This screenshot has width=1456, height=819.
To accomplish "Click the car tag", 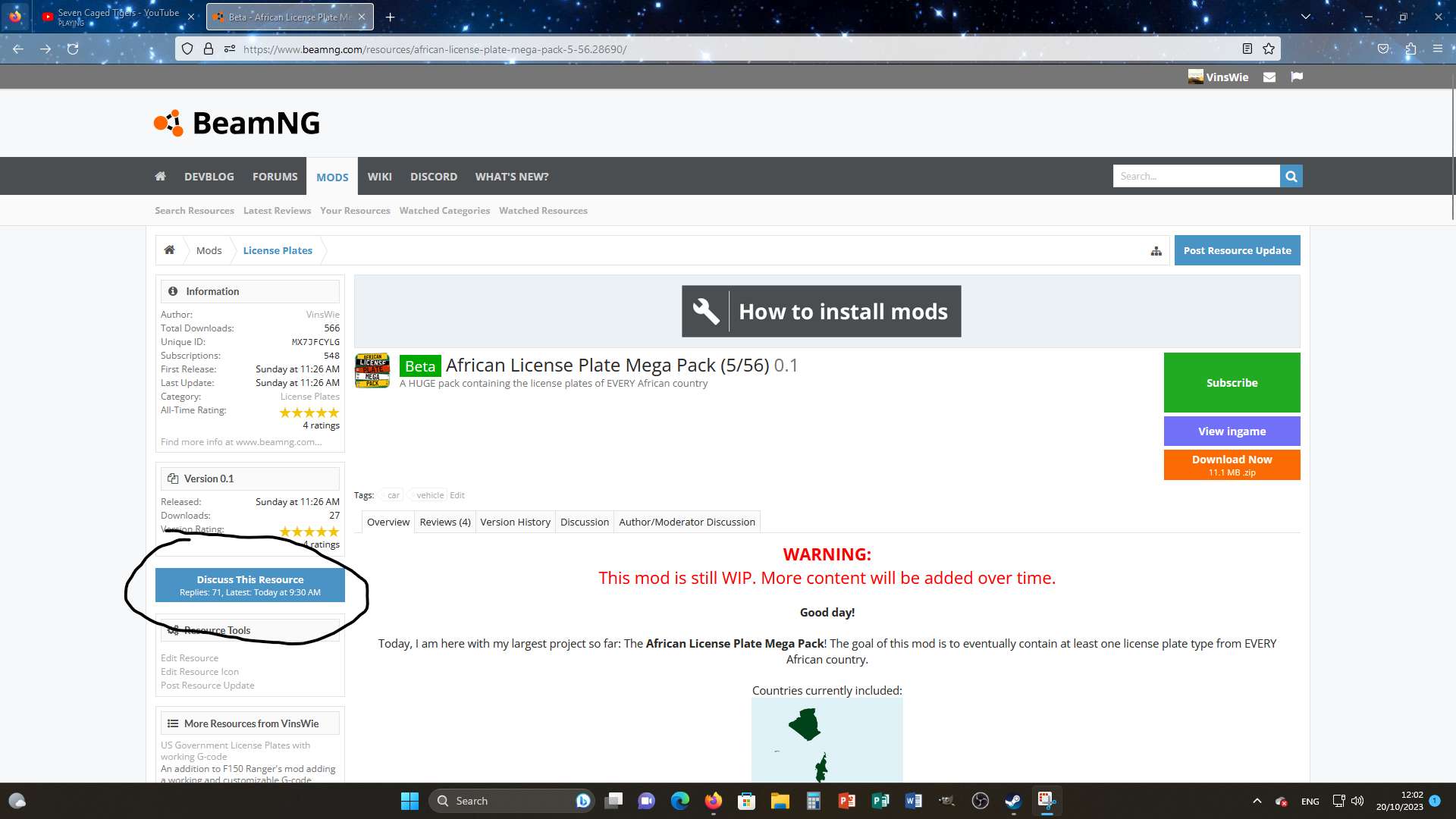I will point(394,495).
